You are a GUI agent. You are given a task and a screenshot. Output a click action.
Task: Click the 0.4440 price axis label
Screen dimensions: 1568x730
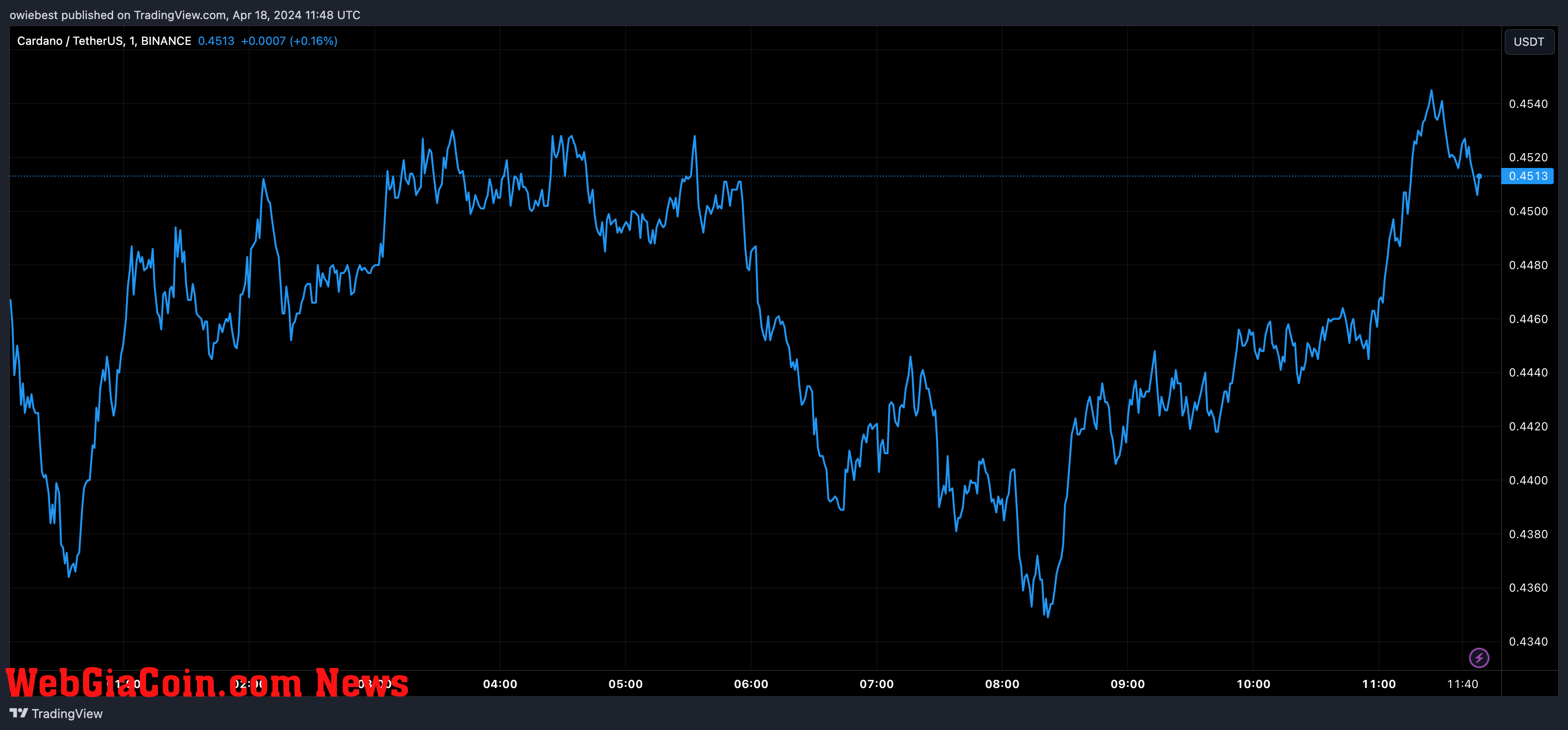[1528, 373]
